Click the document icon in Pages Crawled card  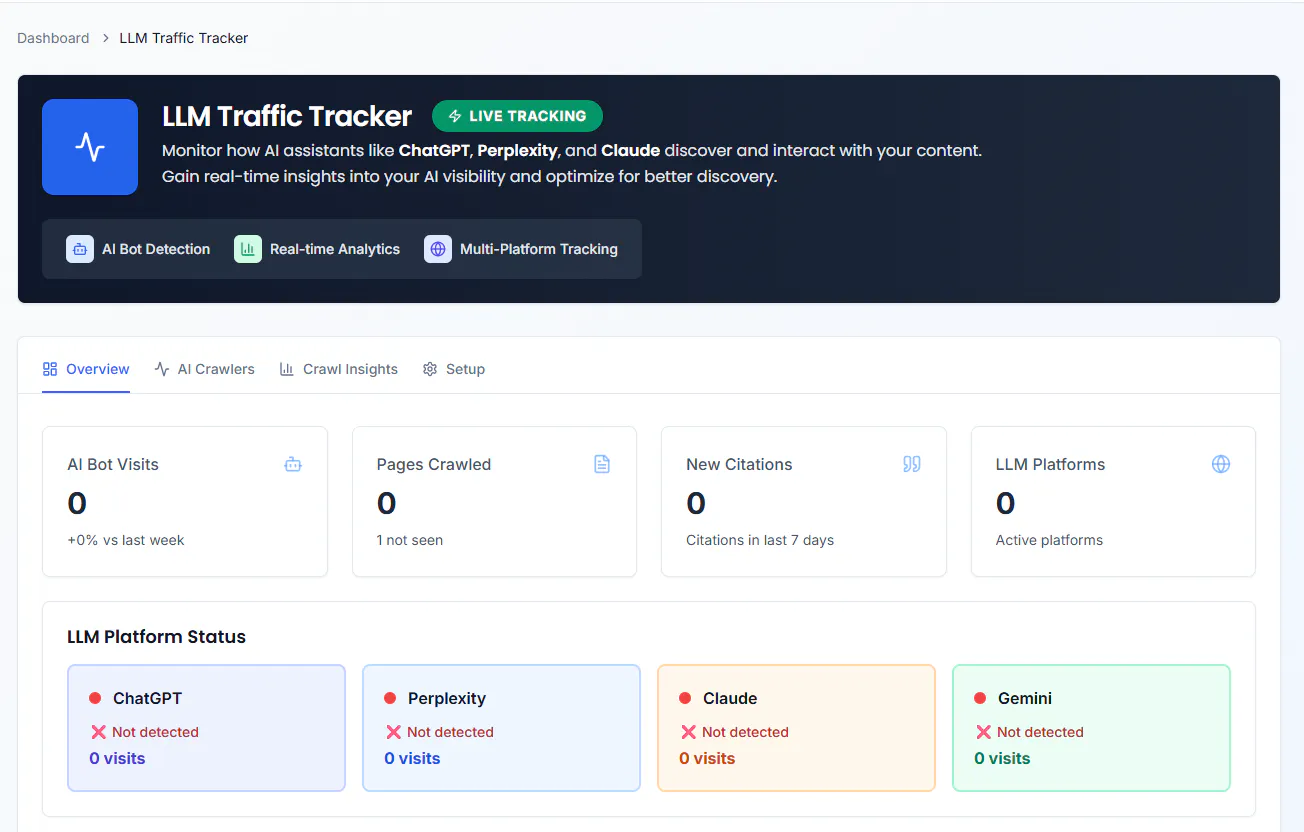(x=602, y=464)
